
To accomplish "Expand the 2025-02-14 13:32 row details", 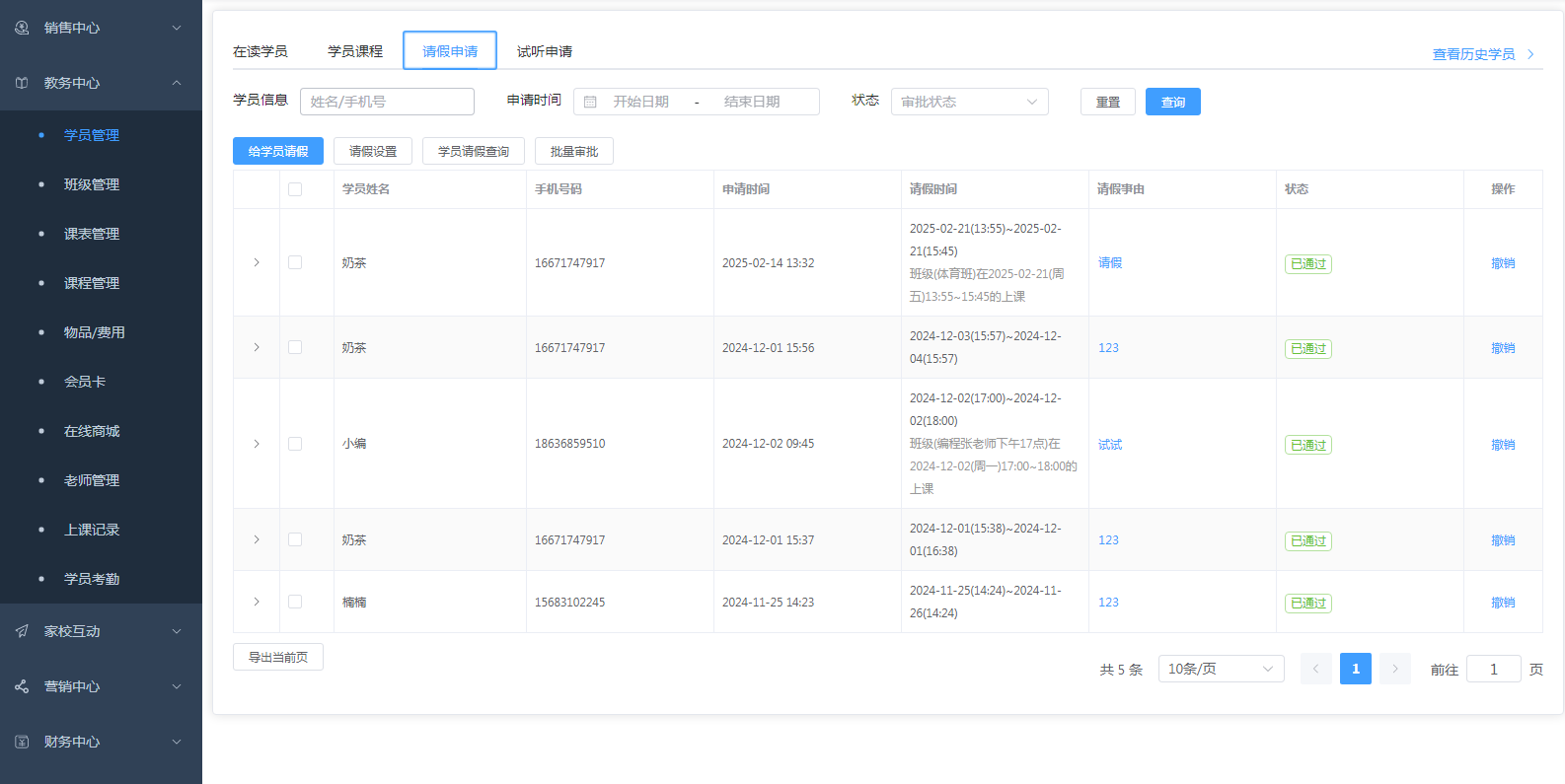I will 257,262.
